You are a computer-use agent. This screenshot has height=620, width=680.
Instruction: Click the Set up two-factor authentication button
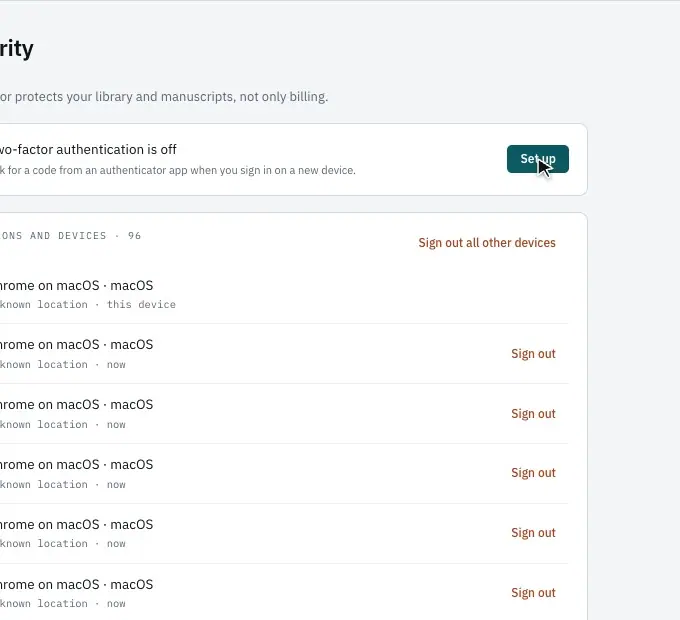point(537,159)
